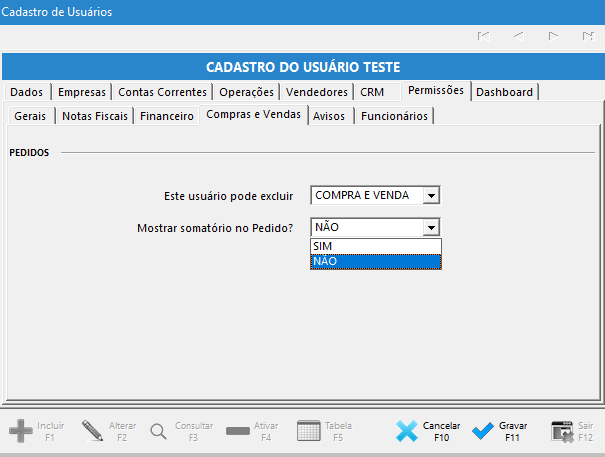Screen dimensions: 605x457
Task: Open the Dados tab
Action: point(27,92)
